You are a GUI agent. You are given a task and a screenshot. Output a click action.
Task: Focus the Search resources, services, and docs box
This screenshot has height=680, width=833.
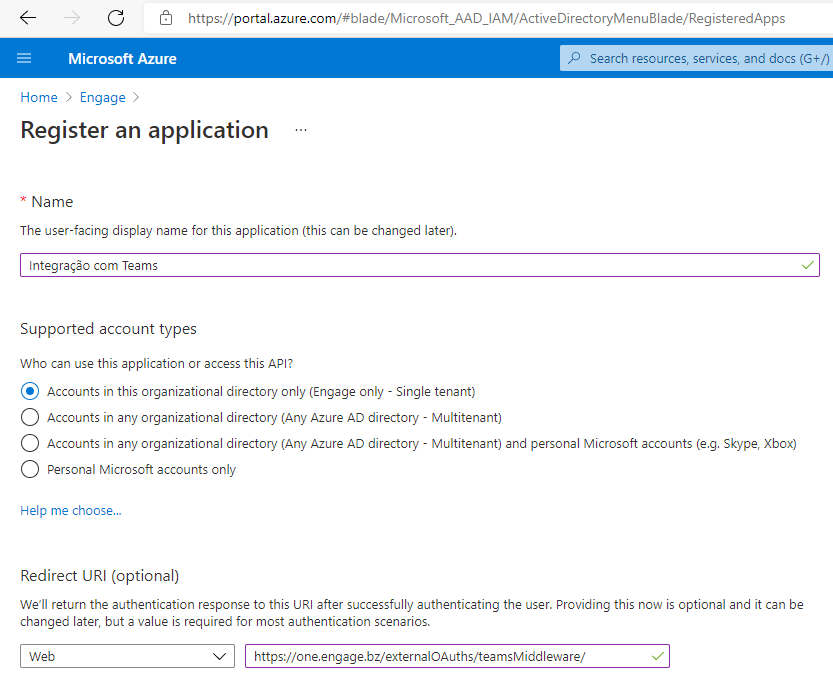coord(696,58)
